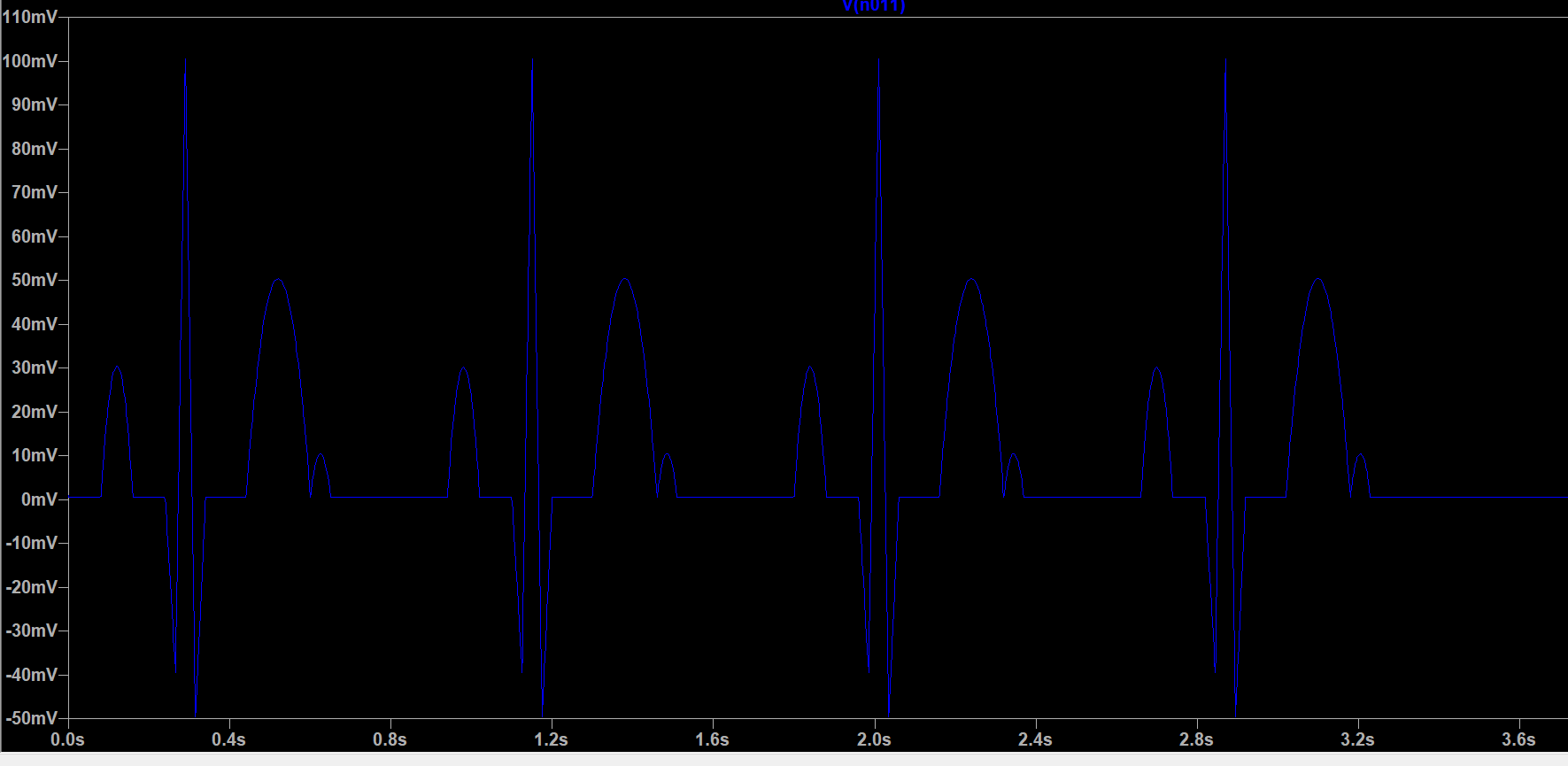The image size is (1568, 766).
Task: Click the 0mV baseline axis label
Action: (x=39, y=499)
